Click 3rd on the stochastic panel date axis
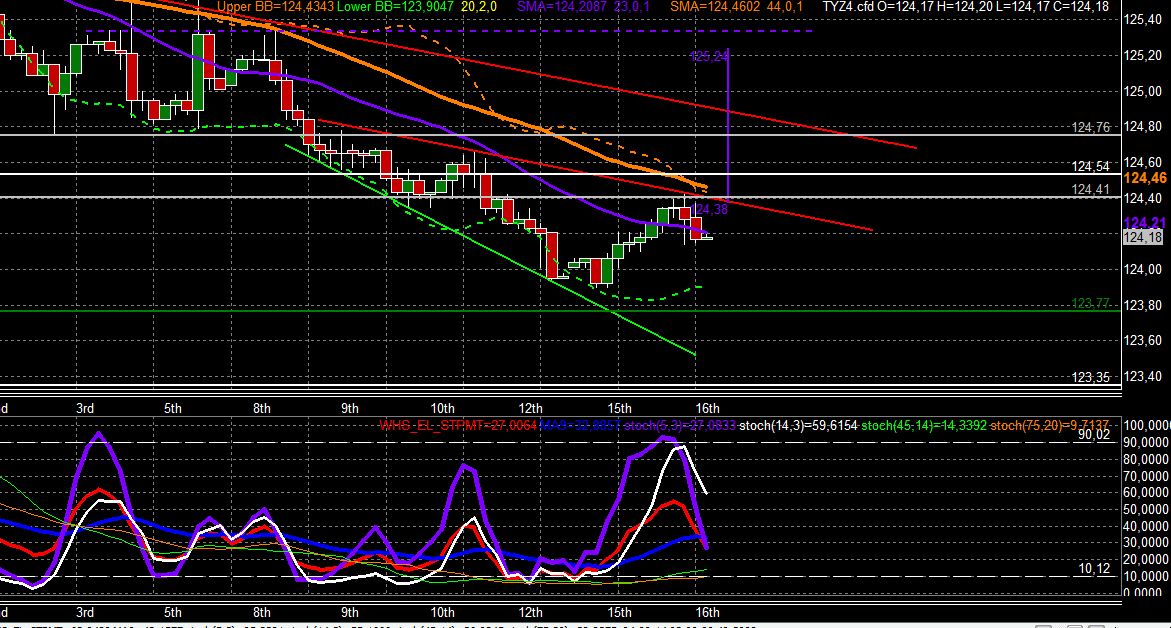 click(85, 612)
